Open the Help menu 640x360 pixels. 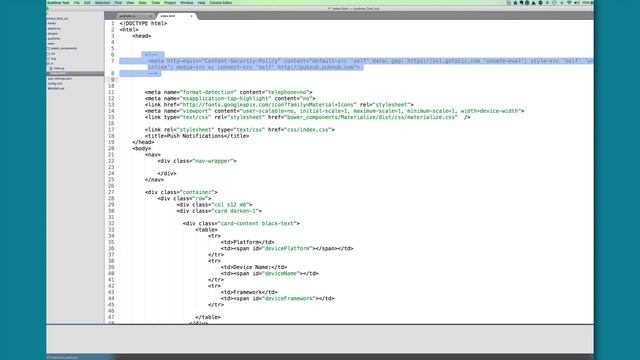pos(201,3)
